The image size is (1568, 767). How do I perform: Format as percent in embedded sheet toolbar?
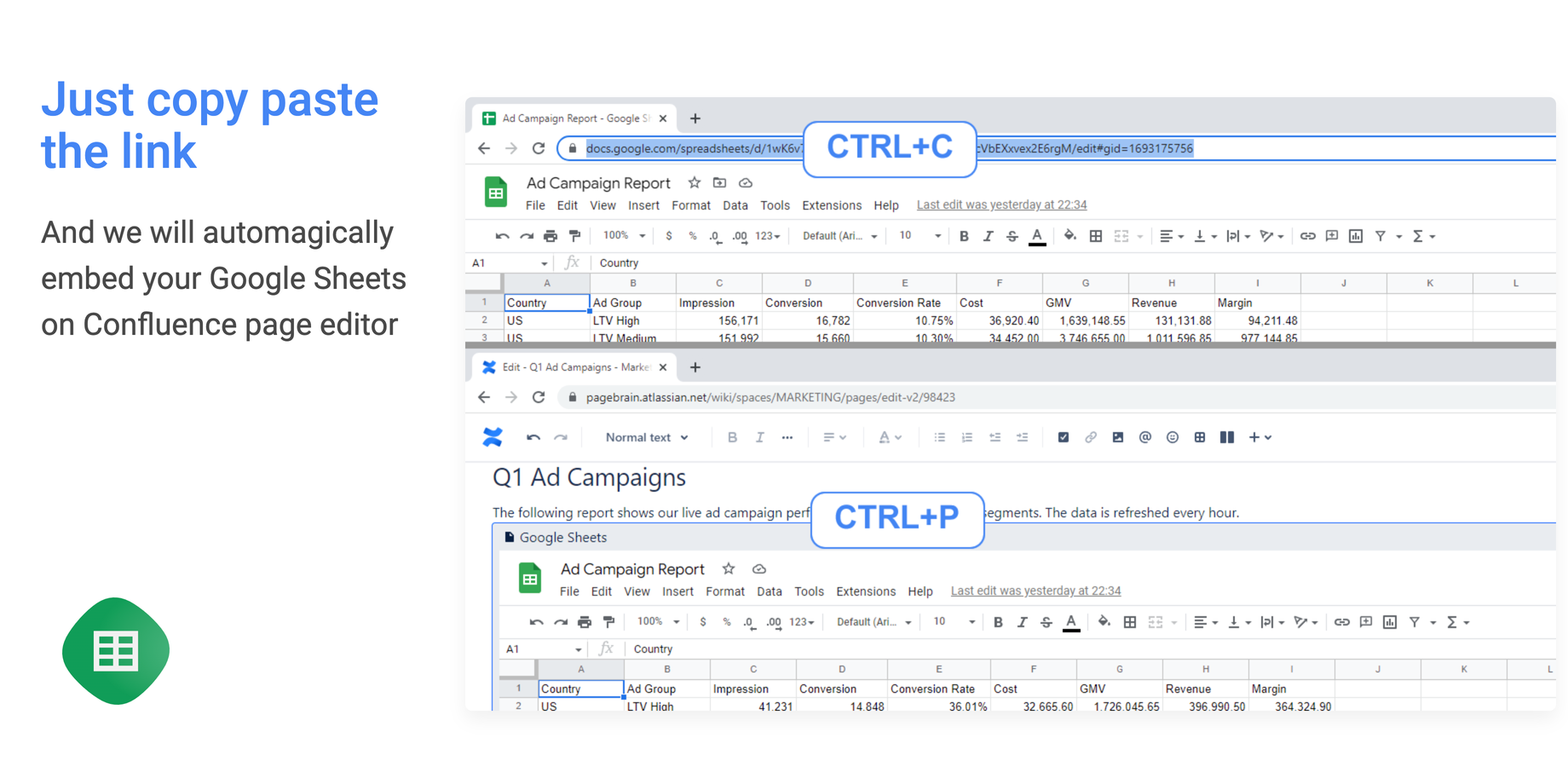(727, 622)
